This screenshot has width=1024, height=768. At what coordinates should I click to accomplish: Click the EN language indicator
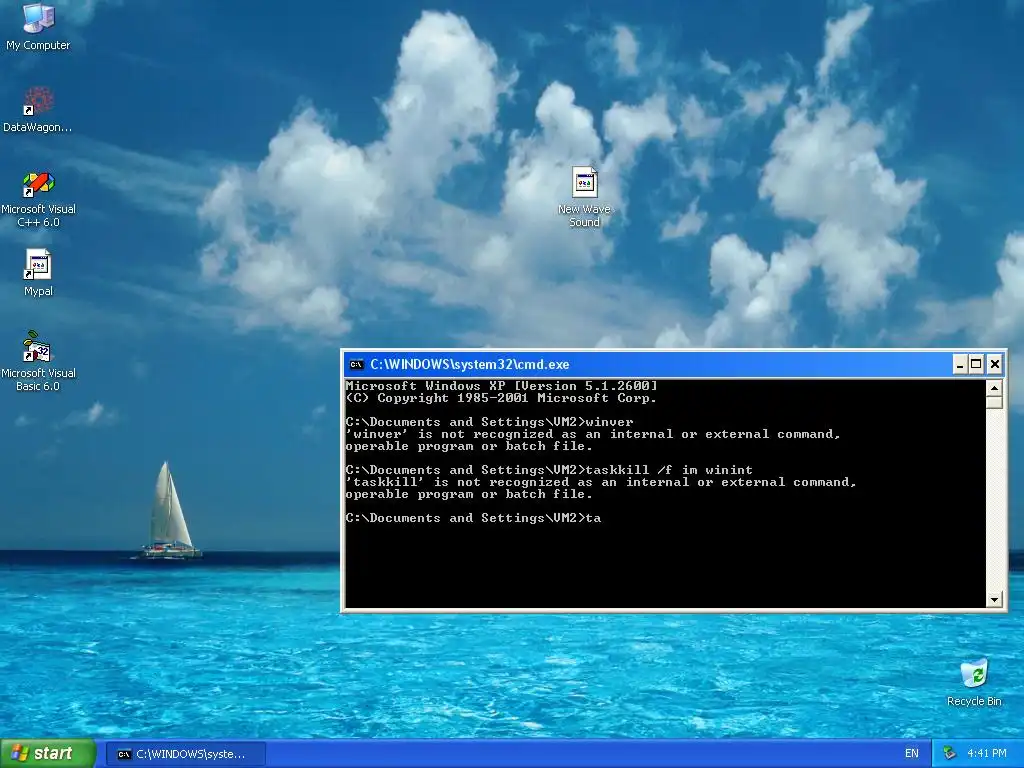click(x=912, y=753)
